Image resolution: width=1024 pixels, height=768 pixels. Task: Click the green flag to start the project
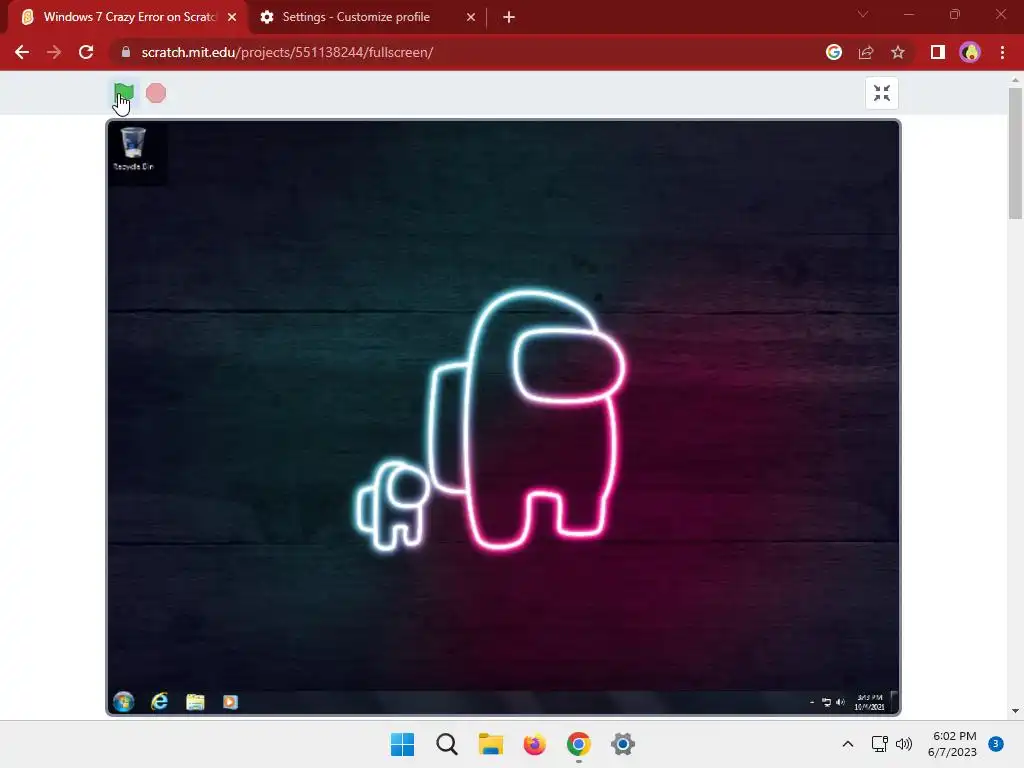click(x=124, y=93)
